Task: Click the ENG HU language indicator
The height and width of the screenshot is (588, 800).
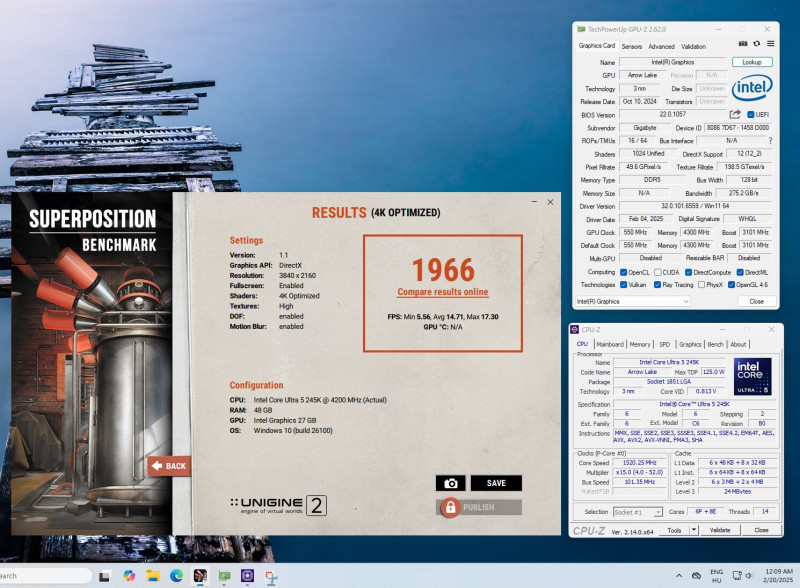Action: coord(716,576)
